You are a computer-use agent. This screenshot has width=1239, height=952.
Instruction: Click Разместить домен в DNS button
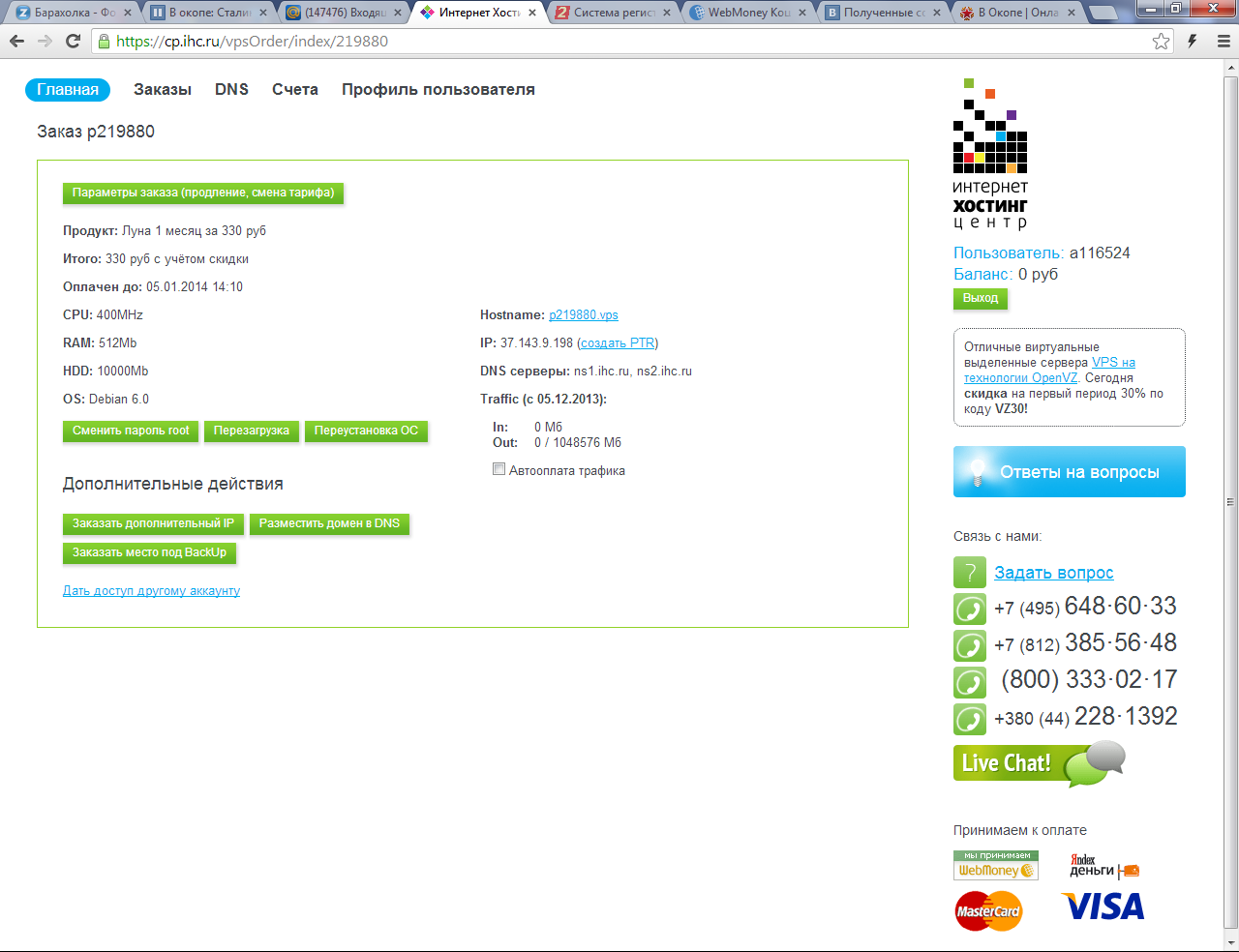point(329,523)
